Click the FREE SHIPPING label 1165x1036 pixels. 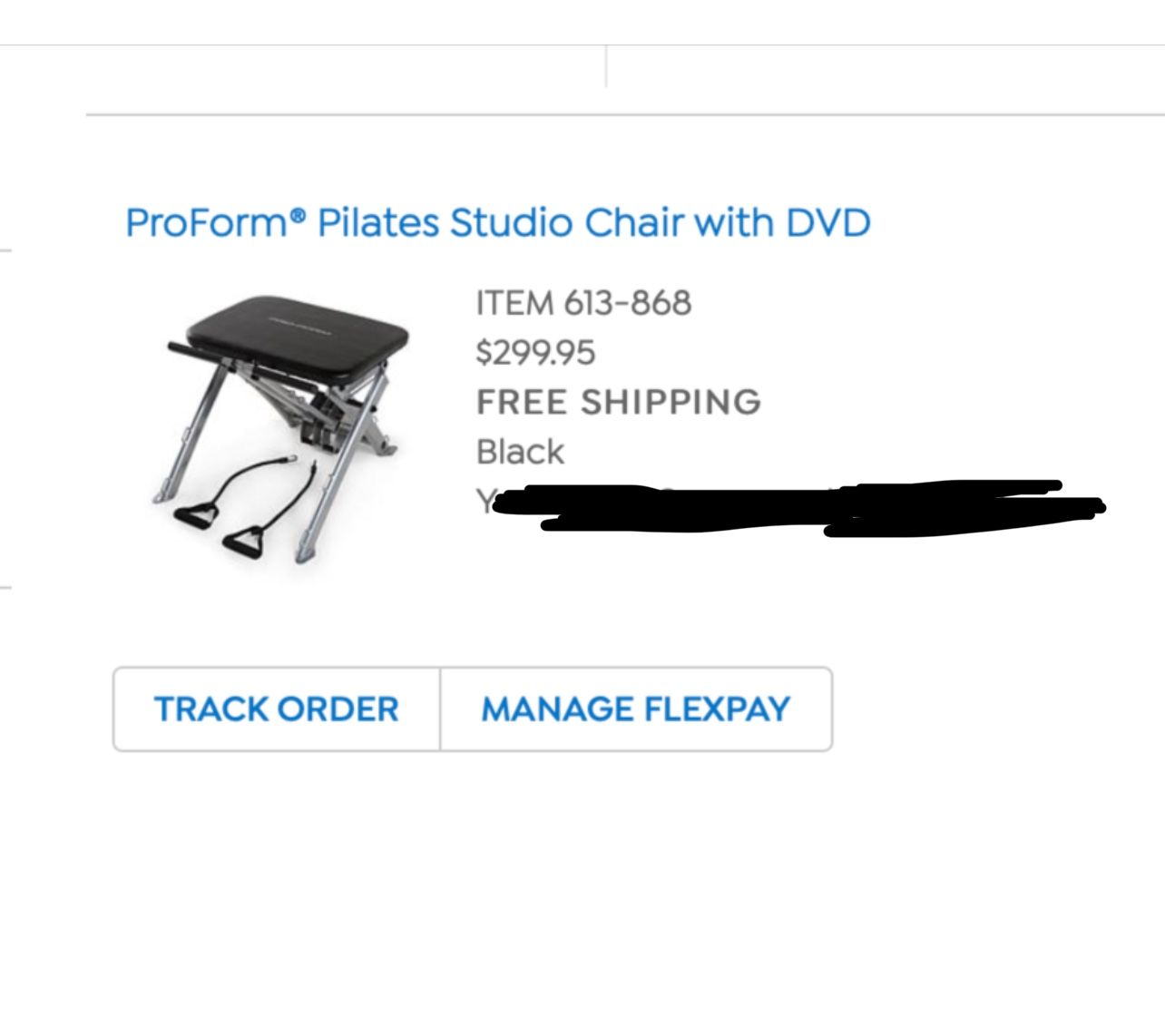pyautogui.click(x=619, y=402)
